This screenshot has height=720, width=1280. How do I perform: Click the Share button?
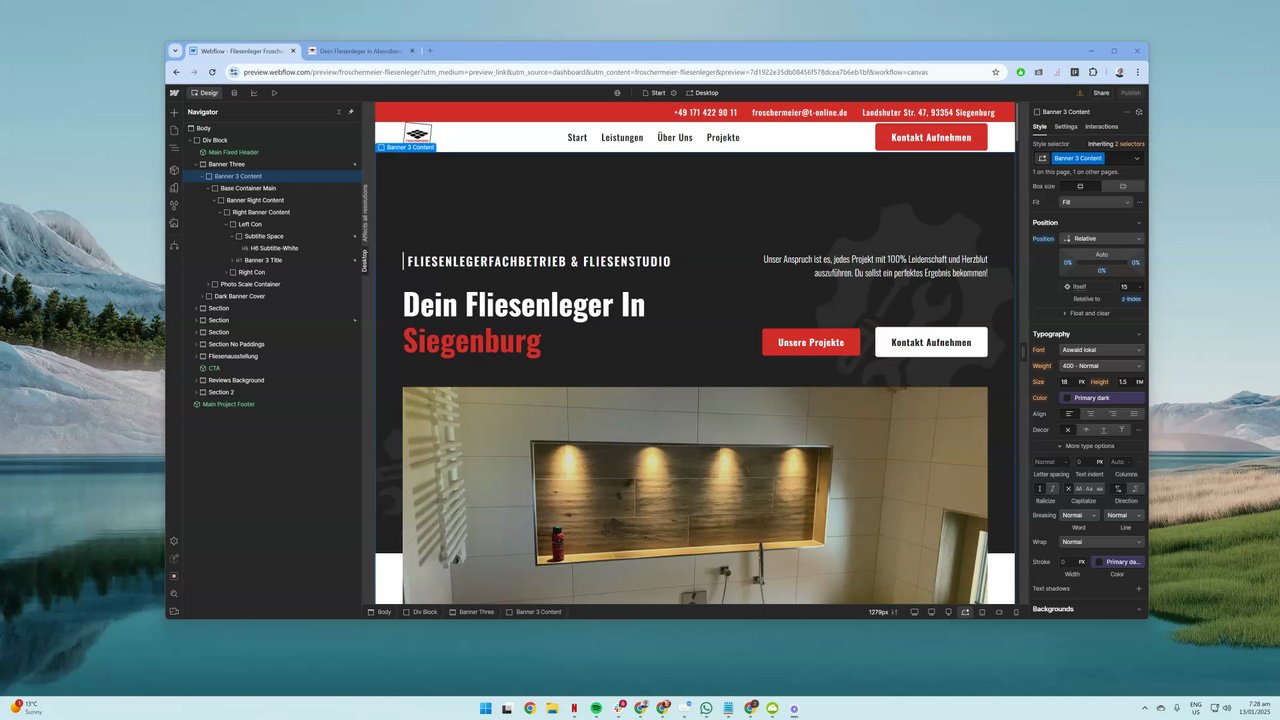1101,93
